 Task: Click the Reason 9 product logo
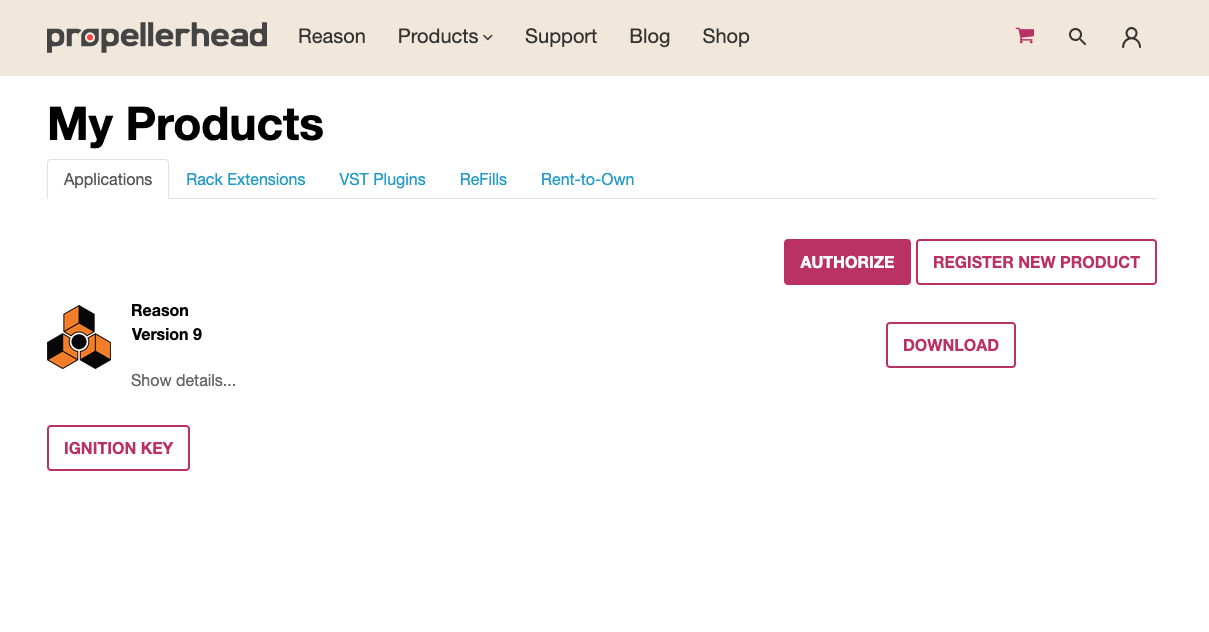pyautogui.click(x=79, y=338)
